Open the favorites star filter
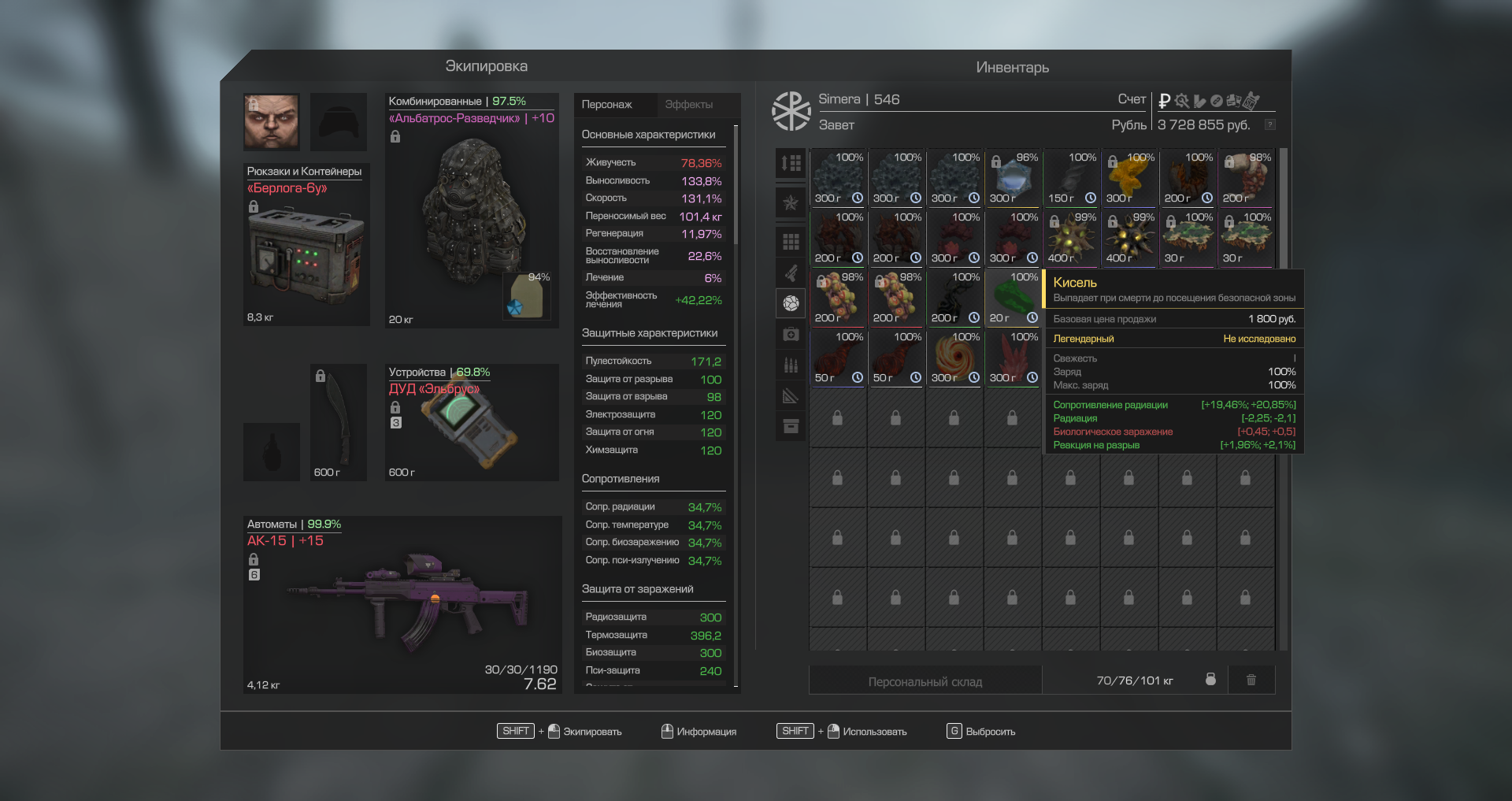 click(x=791, y=202)
